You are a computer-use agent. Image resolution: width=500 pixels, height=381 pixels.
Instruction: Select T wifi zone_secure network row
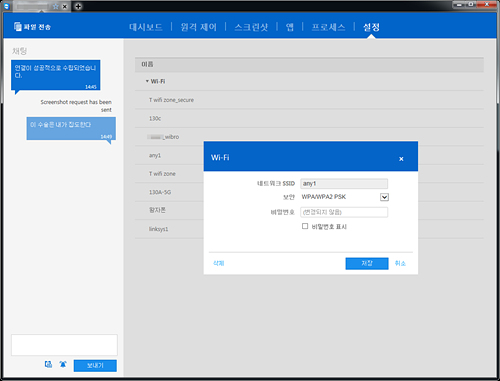click(x=309, y=100)
